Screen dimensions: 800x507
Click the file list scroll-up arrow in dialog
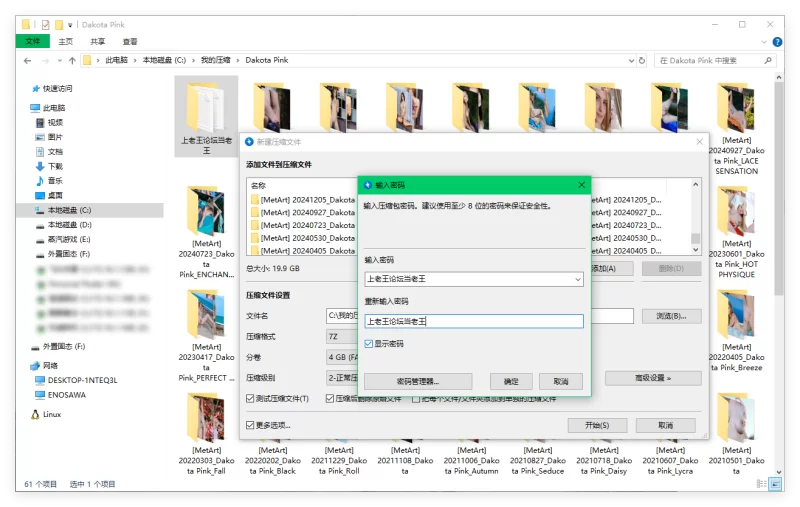tap(695, 185)
